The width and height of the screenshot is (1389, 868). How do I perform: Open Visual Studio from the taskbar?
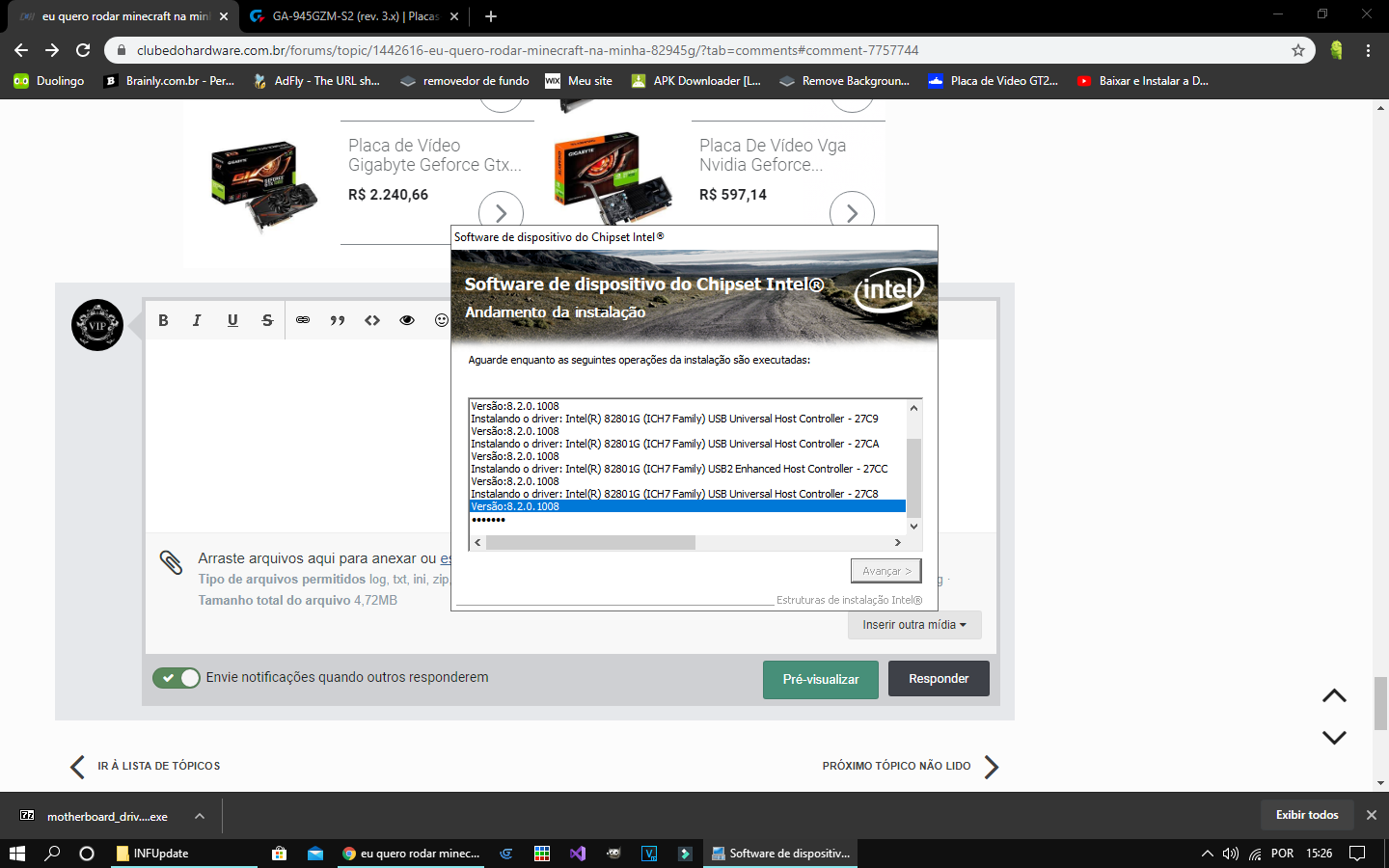click(x=578, y=854)
